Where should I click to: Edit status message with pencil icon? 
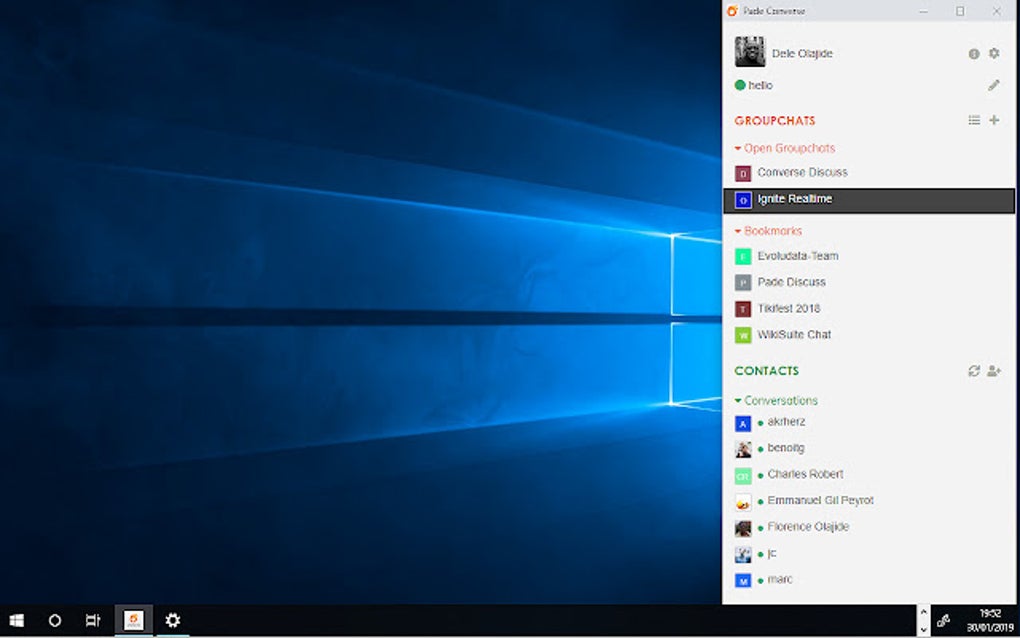(993, 85)
